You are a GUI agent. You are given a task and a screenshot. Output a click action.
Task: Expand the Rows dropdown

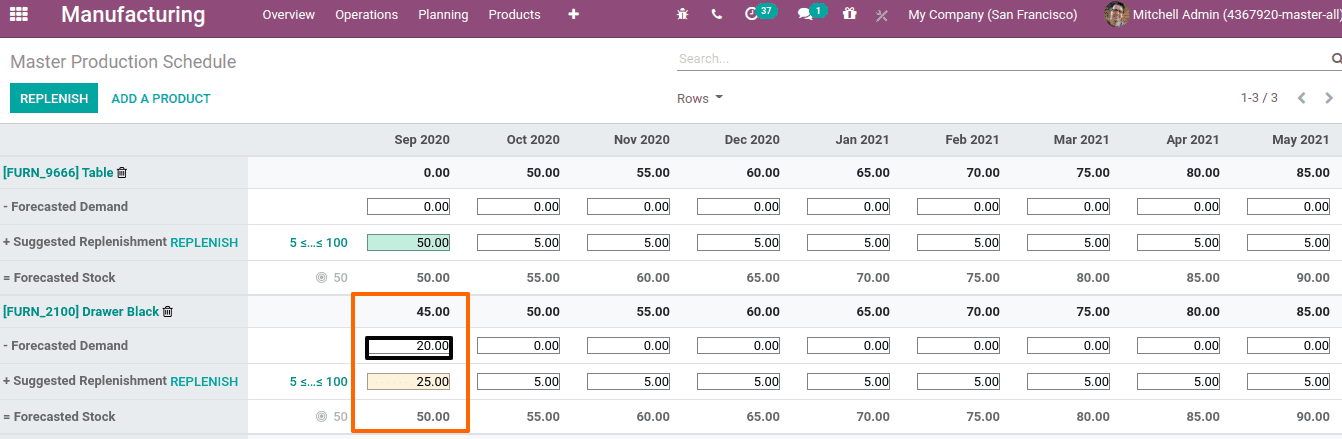(x=699, y=98)
